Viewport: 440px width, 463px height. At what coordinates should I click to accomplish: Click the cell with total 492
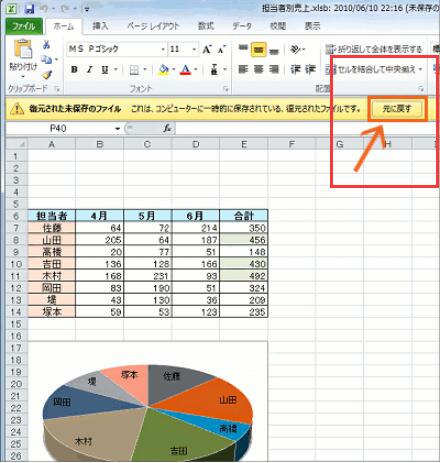tap(244, 276)
